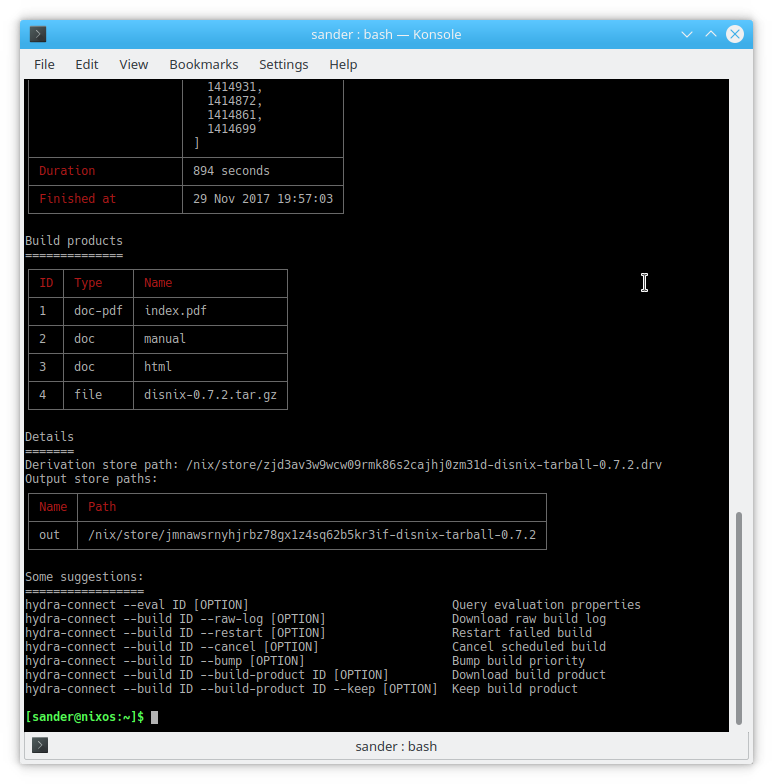Click the '29 Nov 2017 19:57:03' timestamp
Image resolution: width=773 pixels, height=784 pixels.
coord(263,199)
